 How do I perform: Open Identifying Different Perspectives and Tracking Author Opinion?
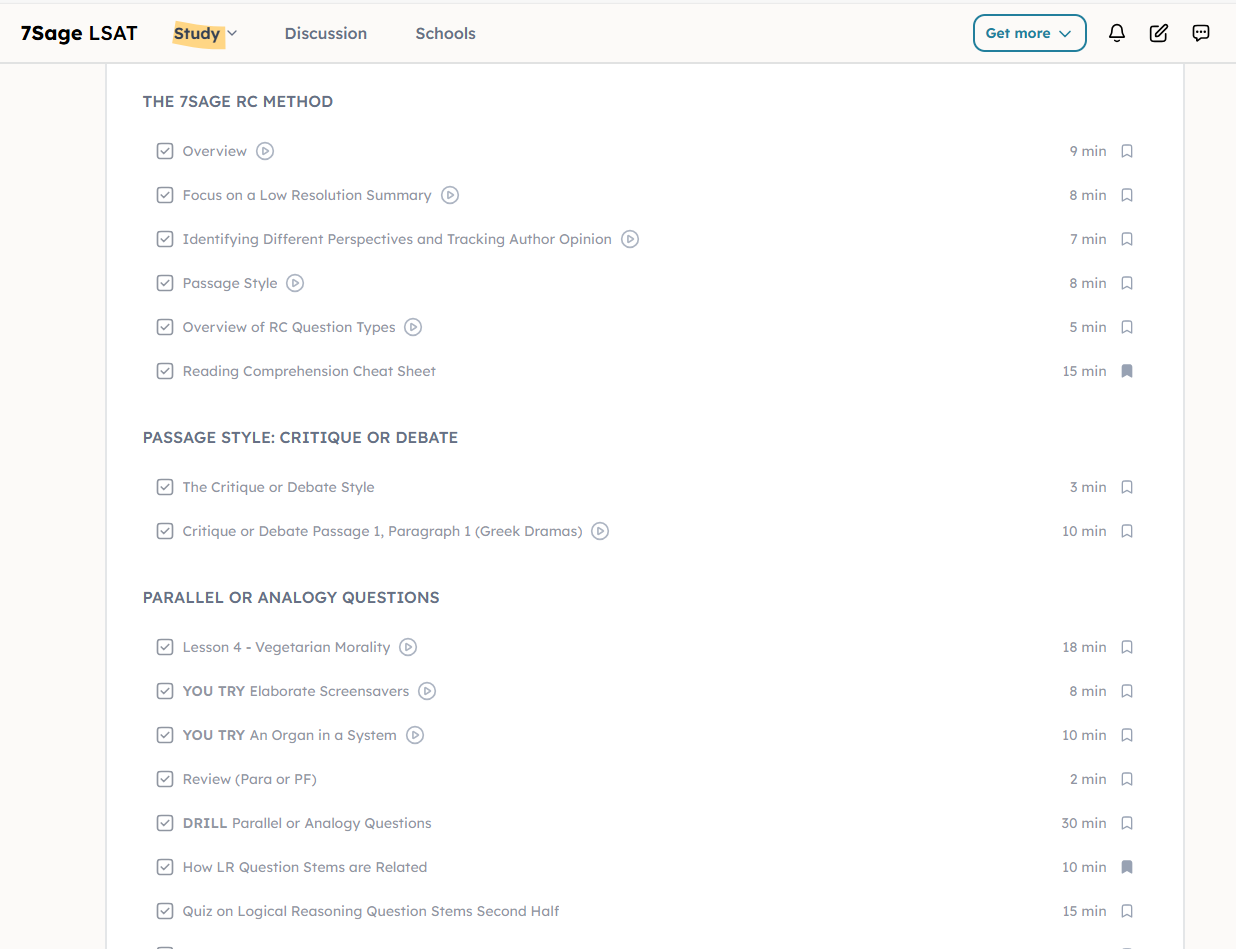pyautogui.click(x=397, y=239)
